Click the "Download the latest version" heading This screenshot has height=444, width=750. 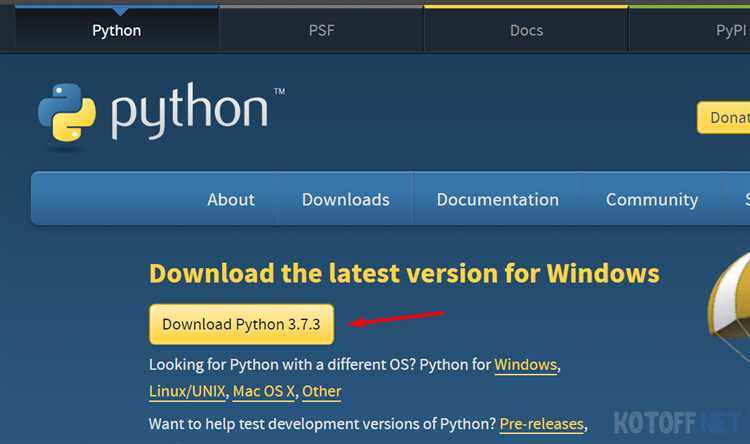404,274
